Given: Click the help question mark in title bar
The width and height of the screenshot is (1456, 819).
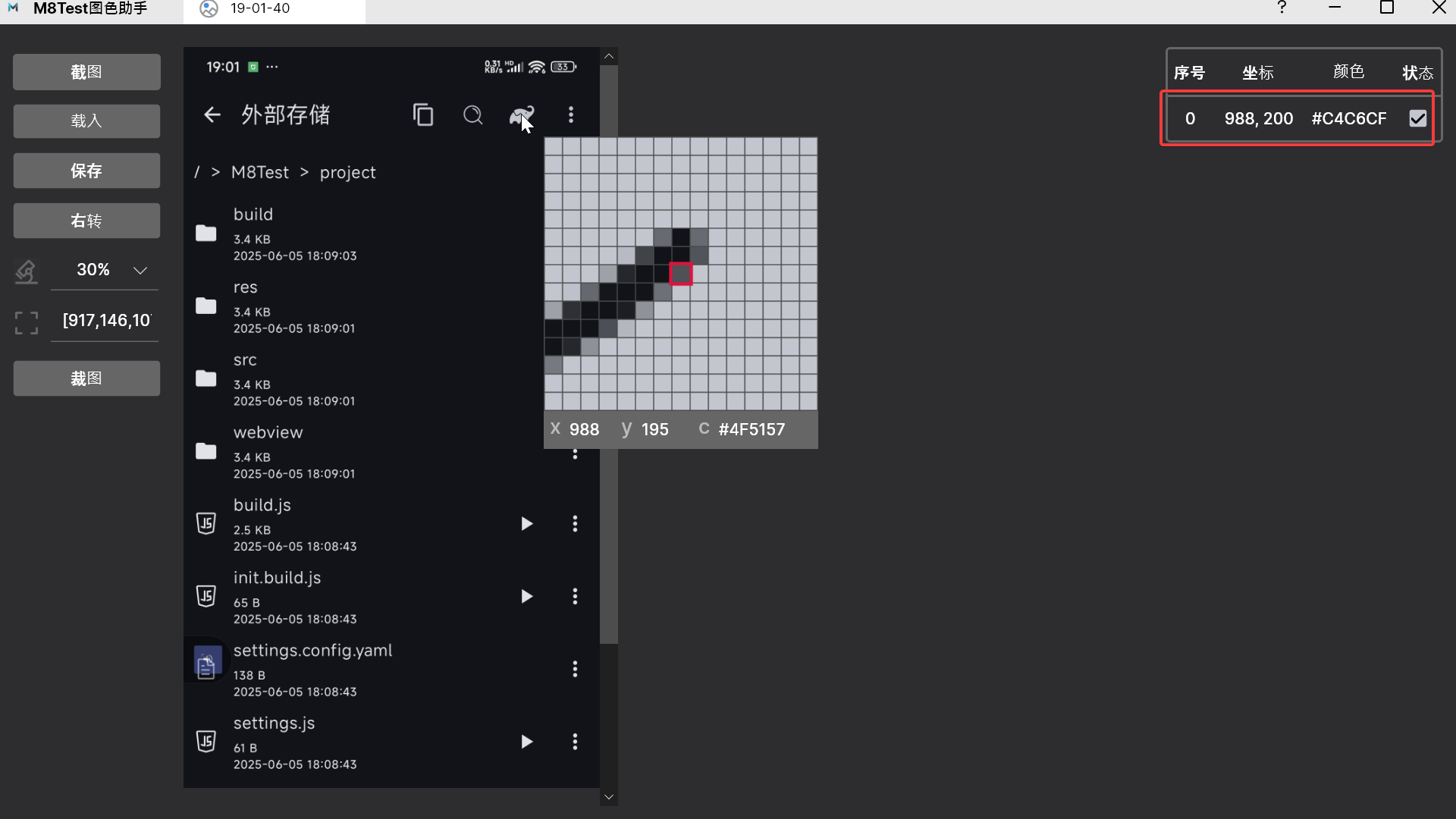Looking at the screenshot, I should [1282, 8].
